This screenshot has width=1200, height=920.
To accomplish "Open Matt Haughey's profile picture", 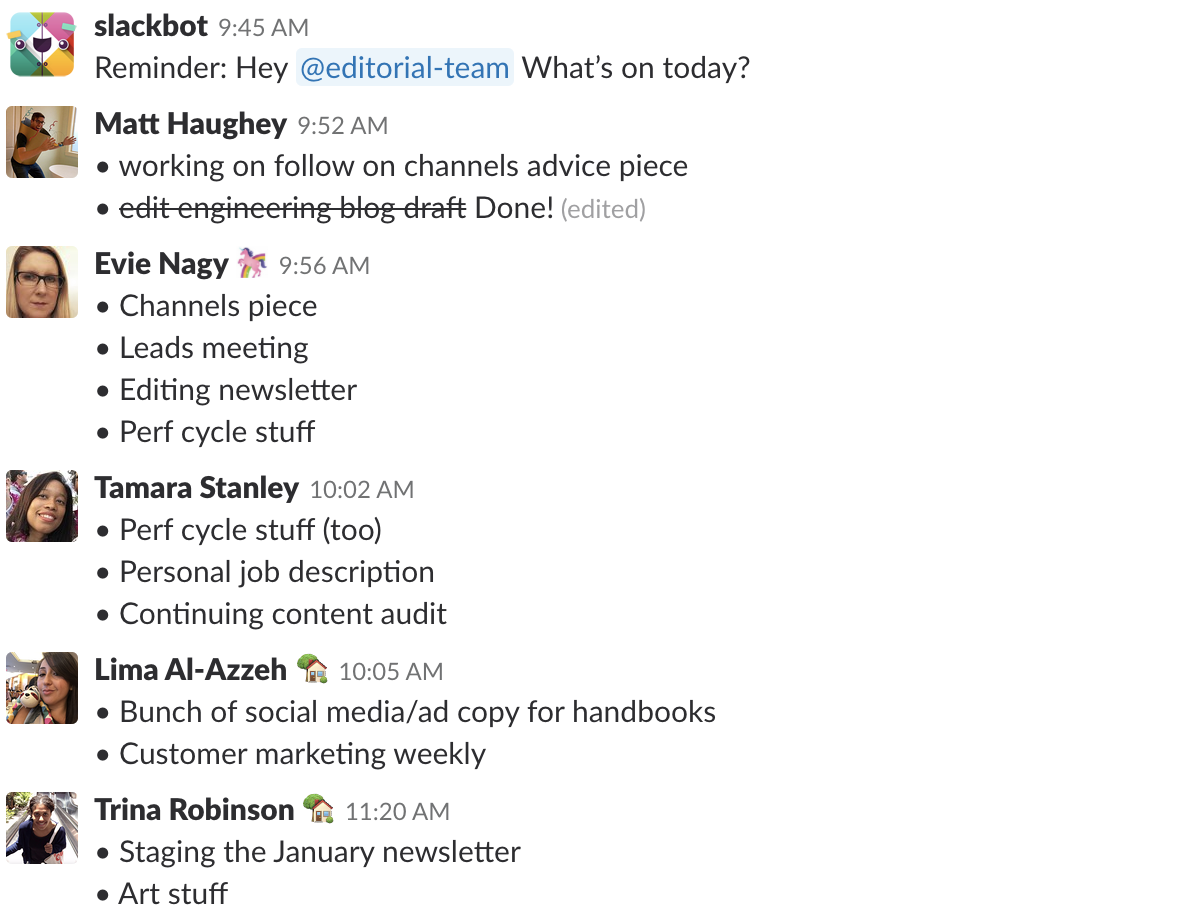I will click(42, 142).
